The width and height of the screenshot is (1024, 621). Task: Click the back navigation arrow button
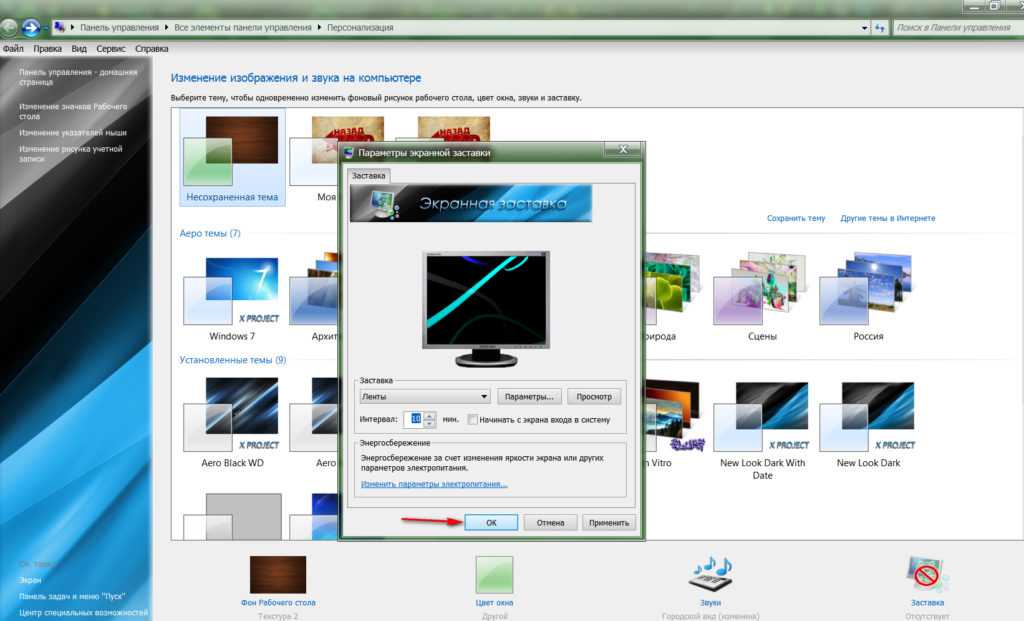[10, 27]
